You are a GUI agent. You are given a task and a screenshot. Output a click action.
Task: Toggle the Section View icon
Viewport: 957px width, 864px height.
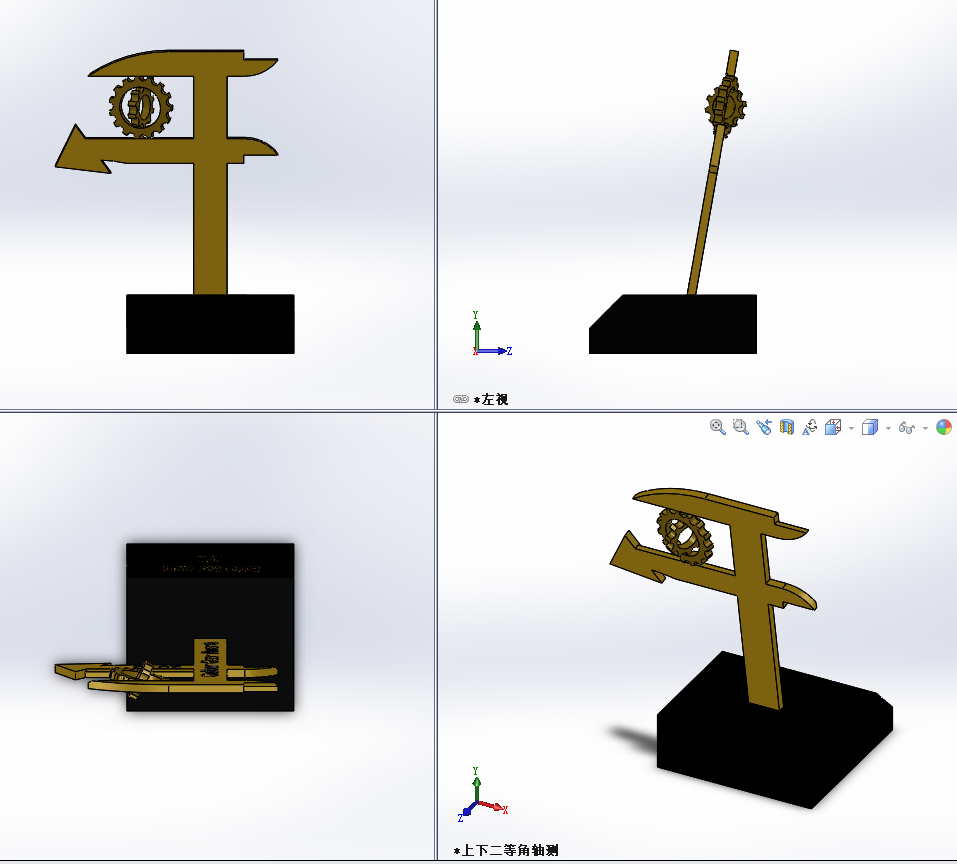tap(787, 427)
